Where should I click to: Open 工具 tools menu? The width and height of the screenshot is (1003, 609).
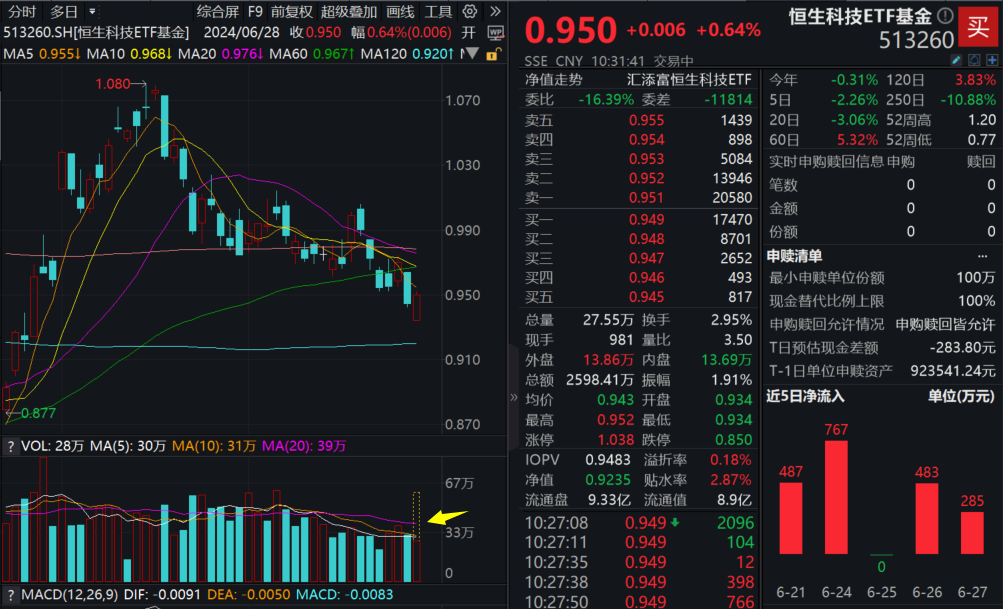(438, 12)
